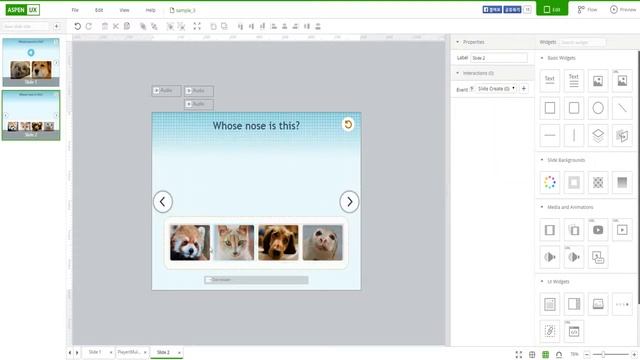Viewport: 640px width, 360px height.
Task: Select the 'Whose nose is this?' title
Action: 256,126
